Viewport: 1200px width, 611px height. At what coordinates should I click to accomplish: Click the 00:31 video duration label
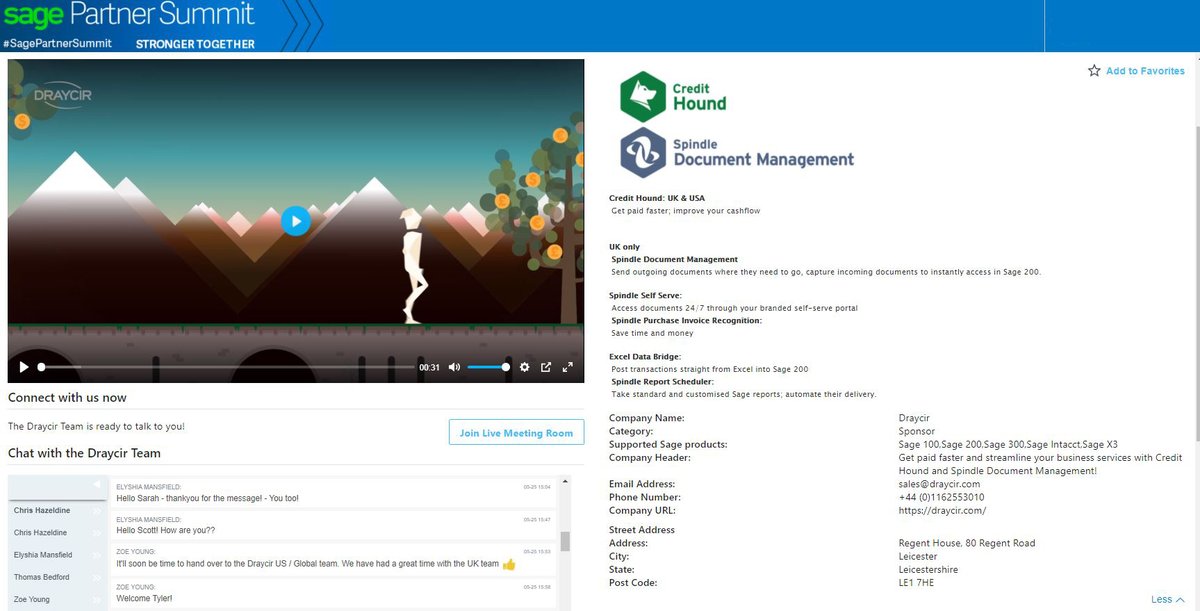[x=429, y=367]
